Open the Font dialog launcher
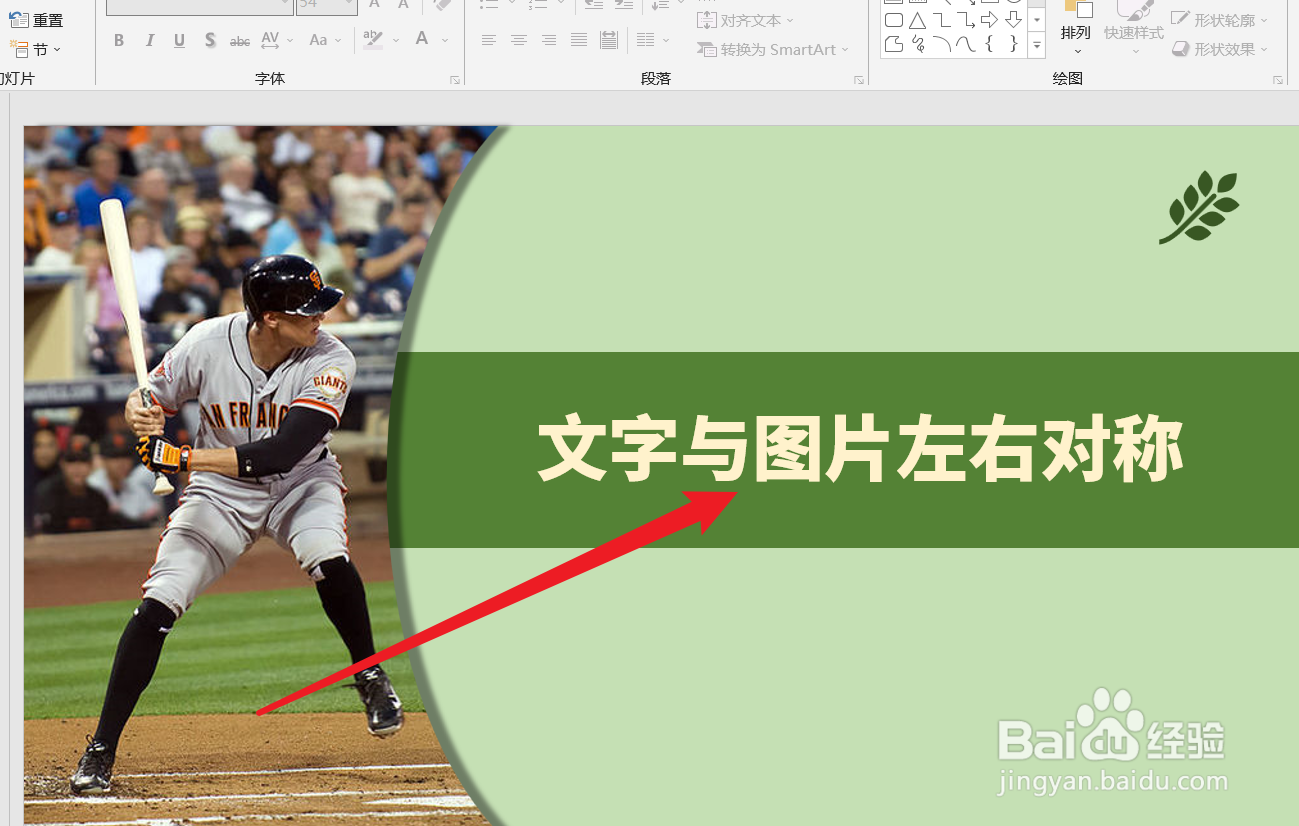 coord(455,79)
